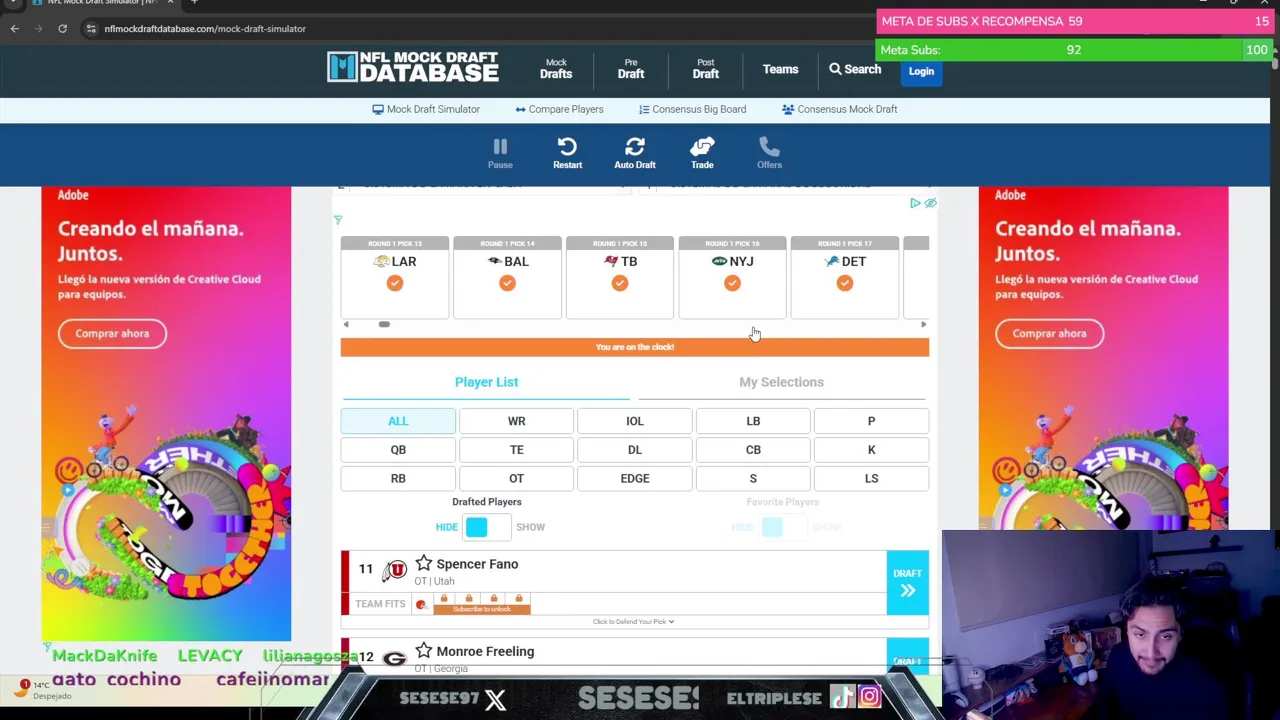Filter players by TE

[x=516, y=450]
